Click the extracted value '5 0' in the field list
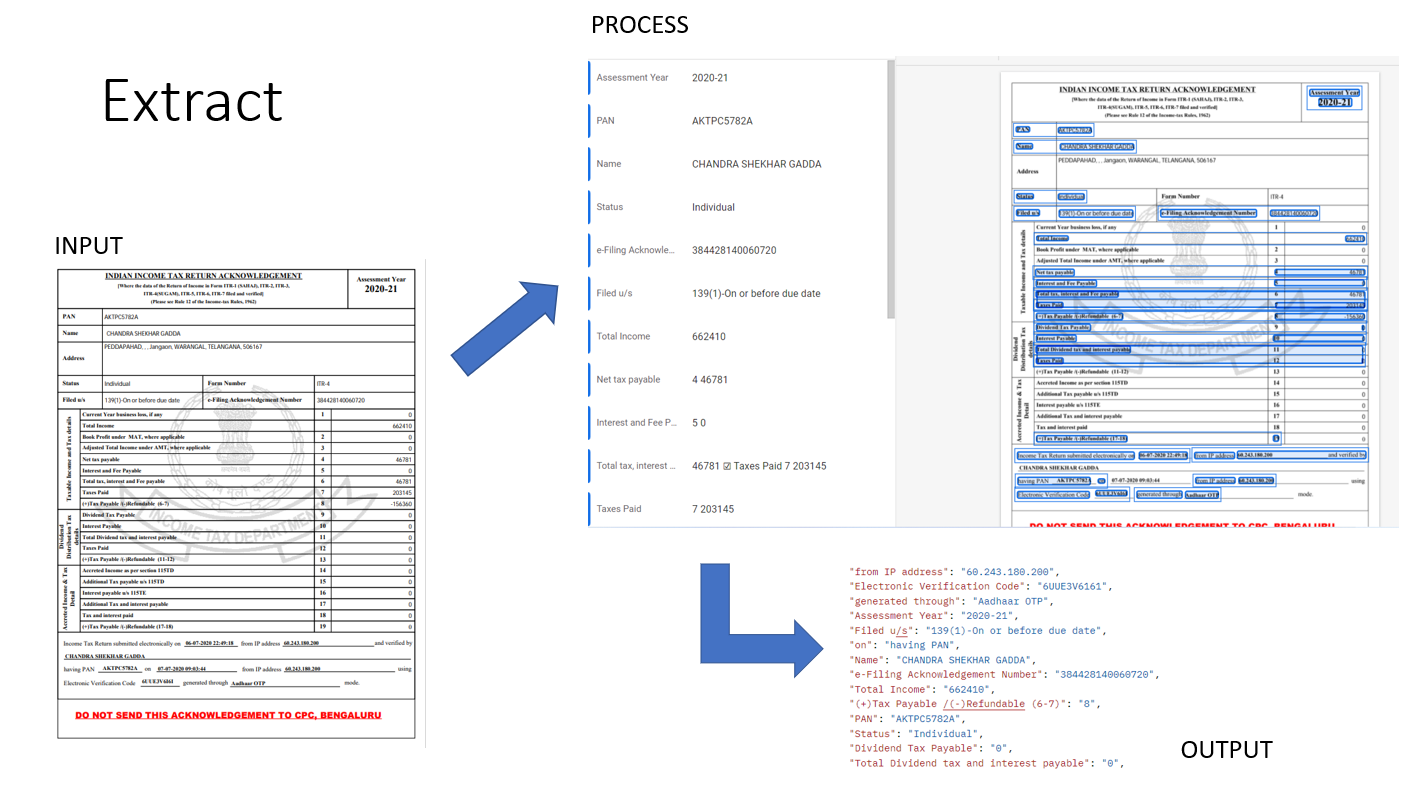This screenshot has width=1413, height=787. tap(699, 422)
